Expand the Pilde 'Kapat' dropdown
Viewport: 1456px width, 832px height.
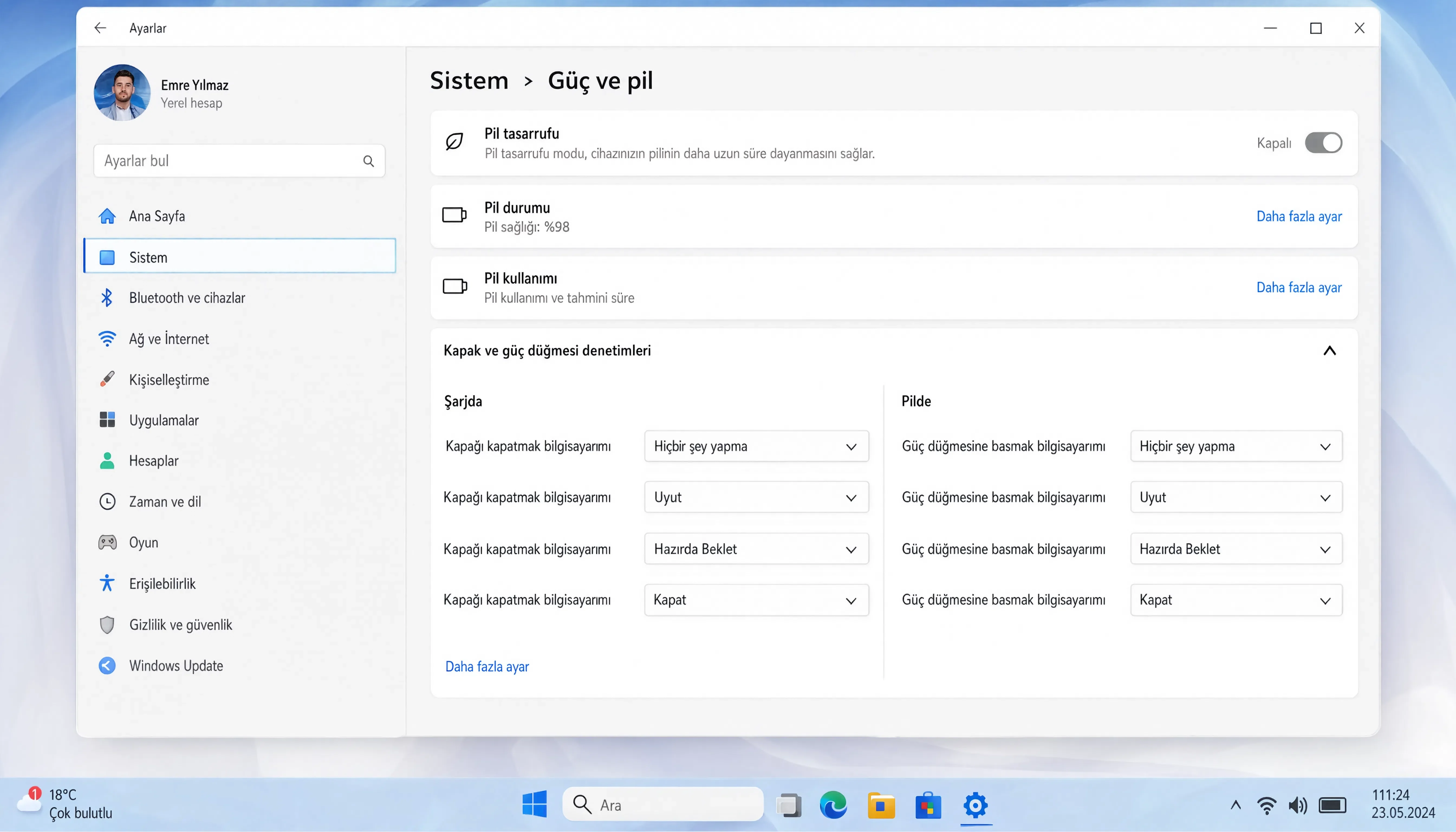[1236, 600]
